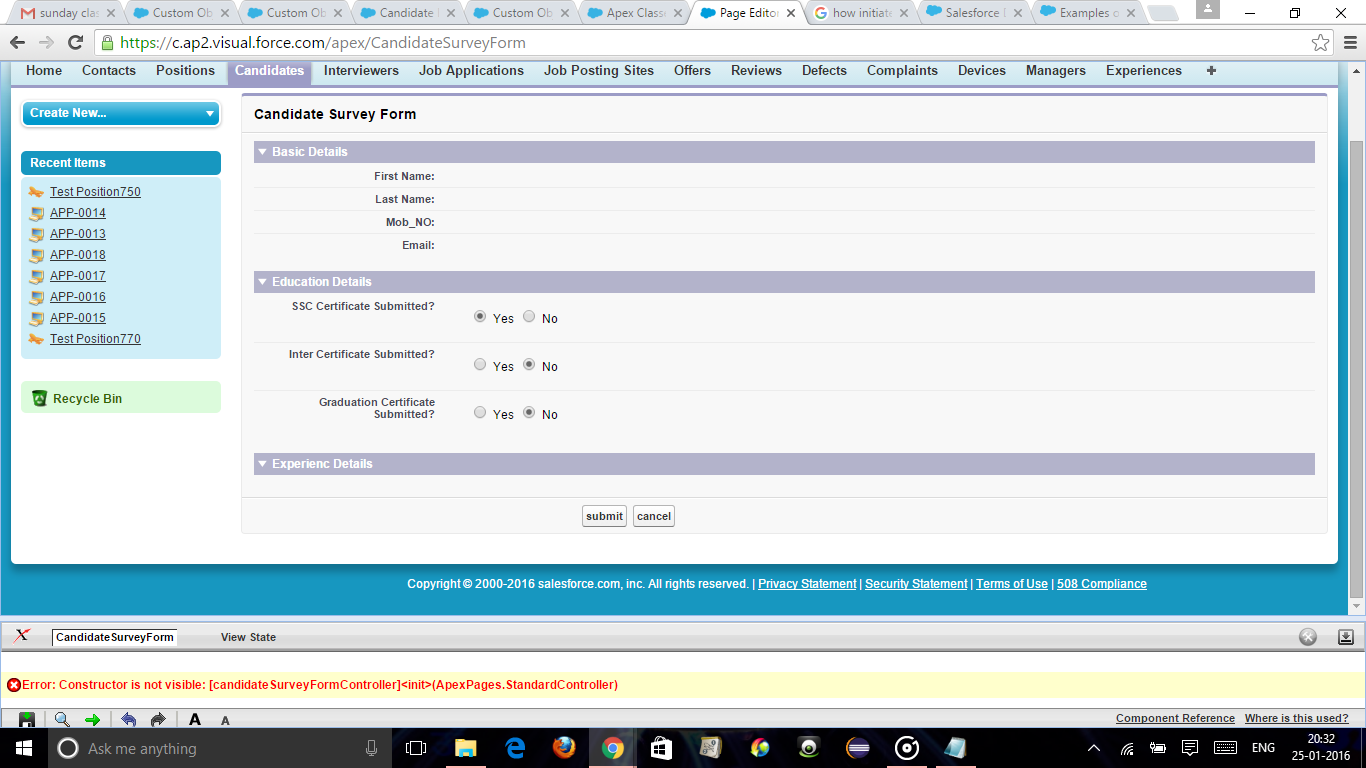Open Eclipse from the taskbar

858,748
